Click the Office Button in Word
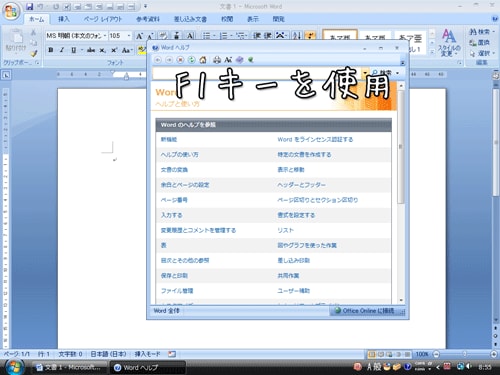The height and width of the screenshot is (375, 500). coord(12,11)
